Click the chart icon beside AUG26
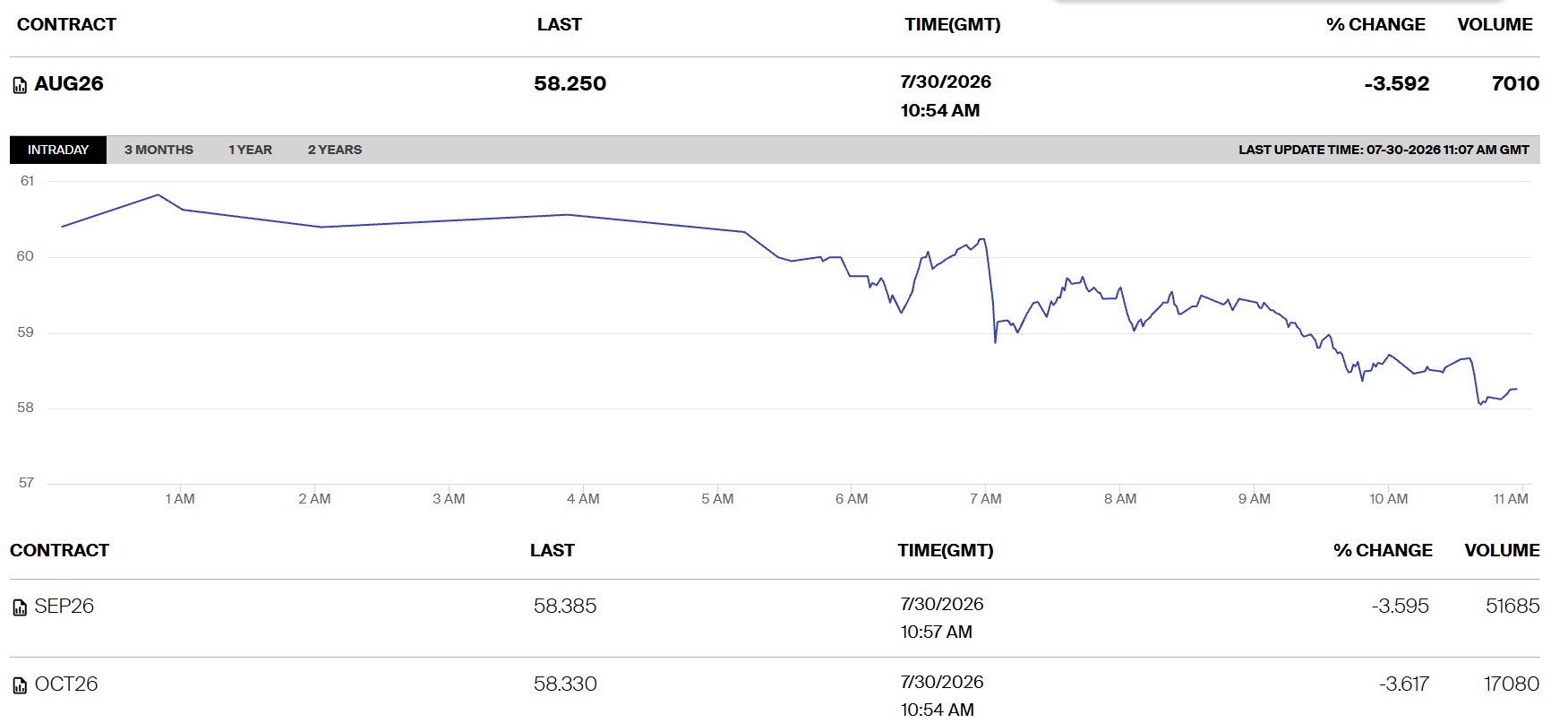 click(x=20, y=86)
